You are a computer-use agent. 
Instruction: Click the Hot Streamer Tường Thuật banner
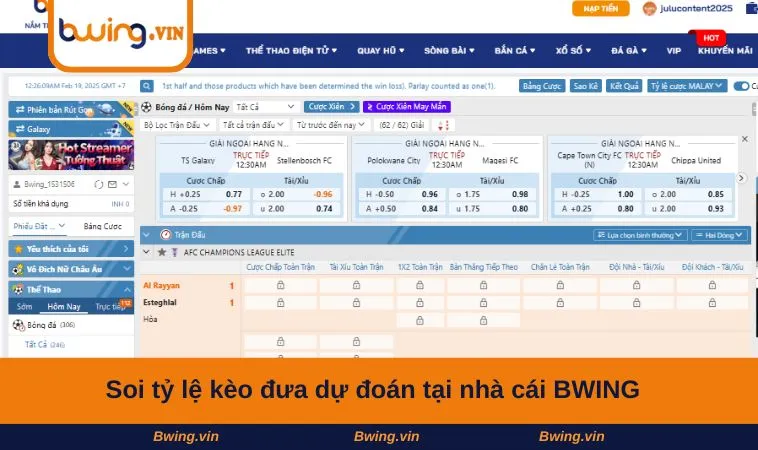71,155
